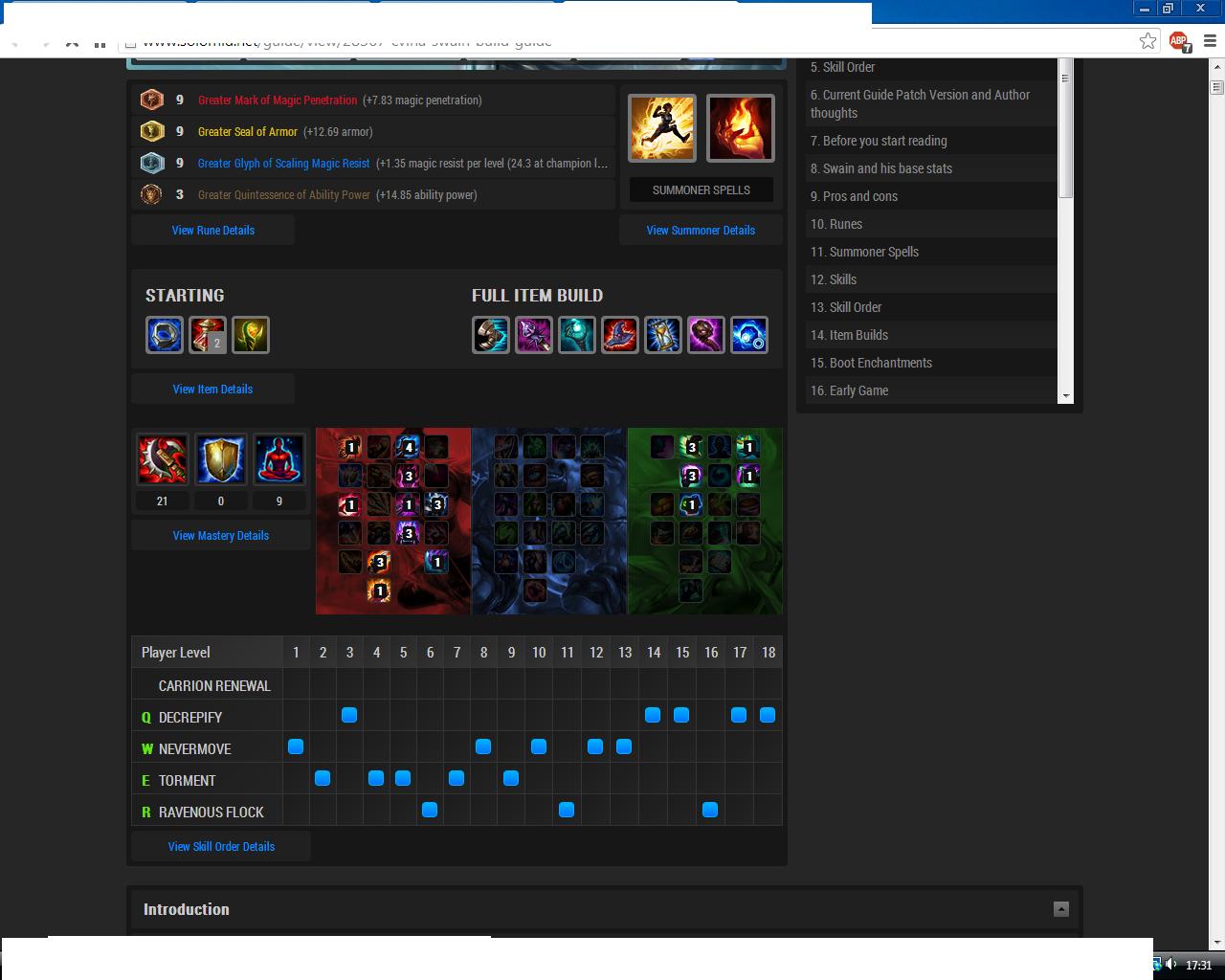The image size is (1225, 980).
Task: Open View Mastery Details link
Action: pos(221,535)
